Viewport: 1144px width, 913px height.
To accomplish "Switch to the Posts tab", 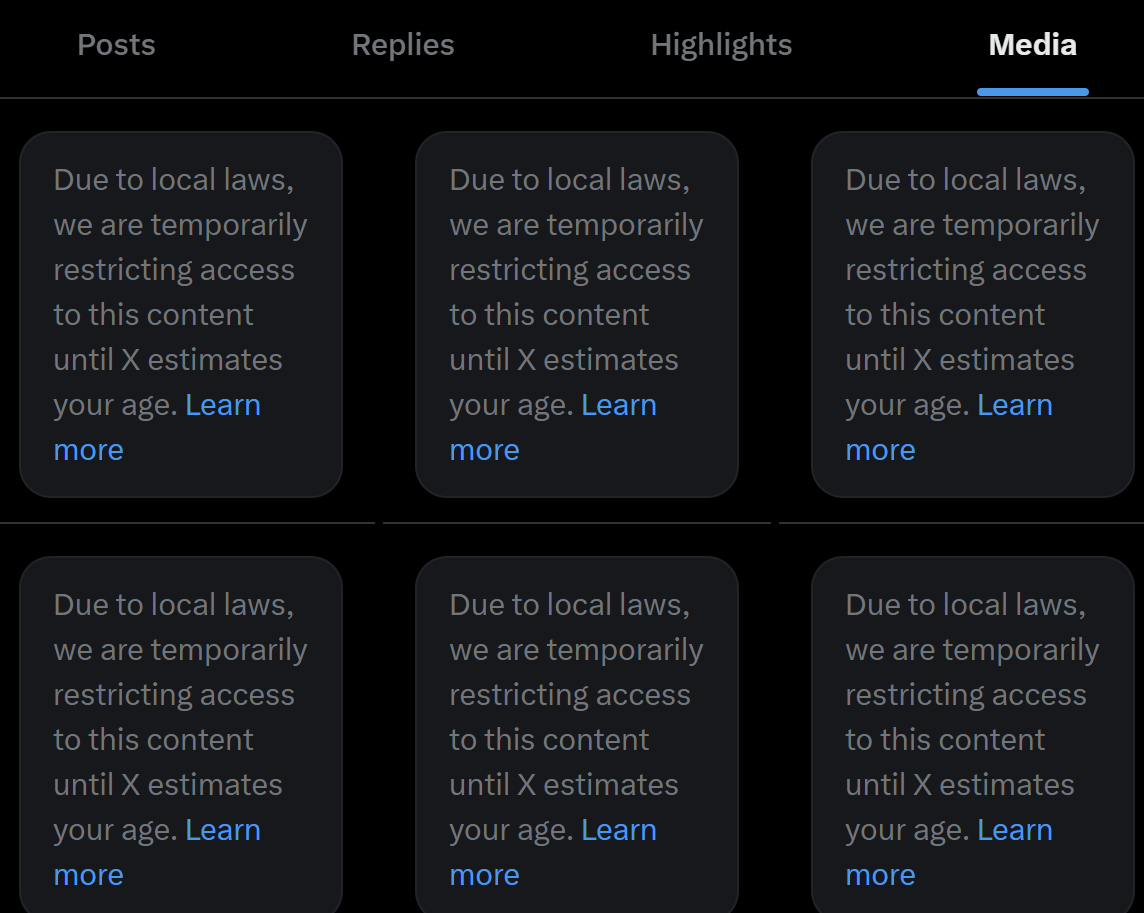I will pyautogui.click(x=117, y=45).
